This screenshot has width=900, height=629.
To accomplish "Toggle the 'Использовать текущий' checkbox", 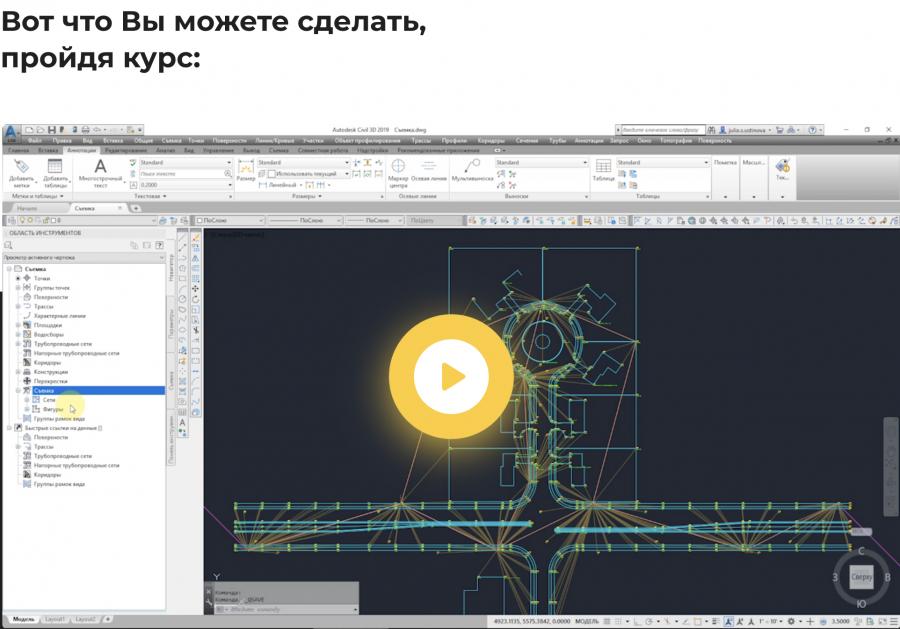I will tap(270, 174).
